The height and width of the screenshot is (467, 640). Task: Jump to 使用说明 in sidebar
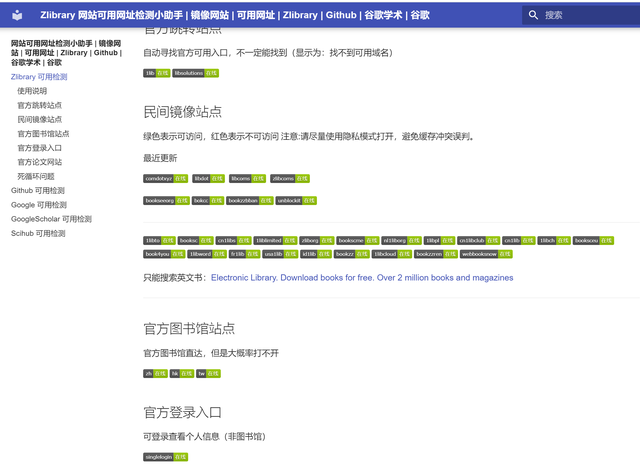[x=32, y=91]
